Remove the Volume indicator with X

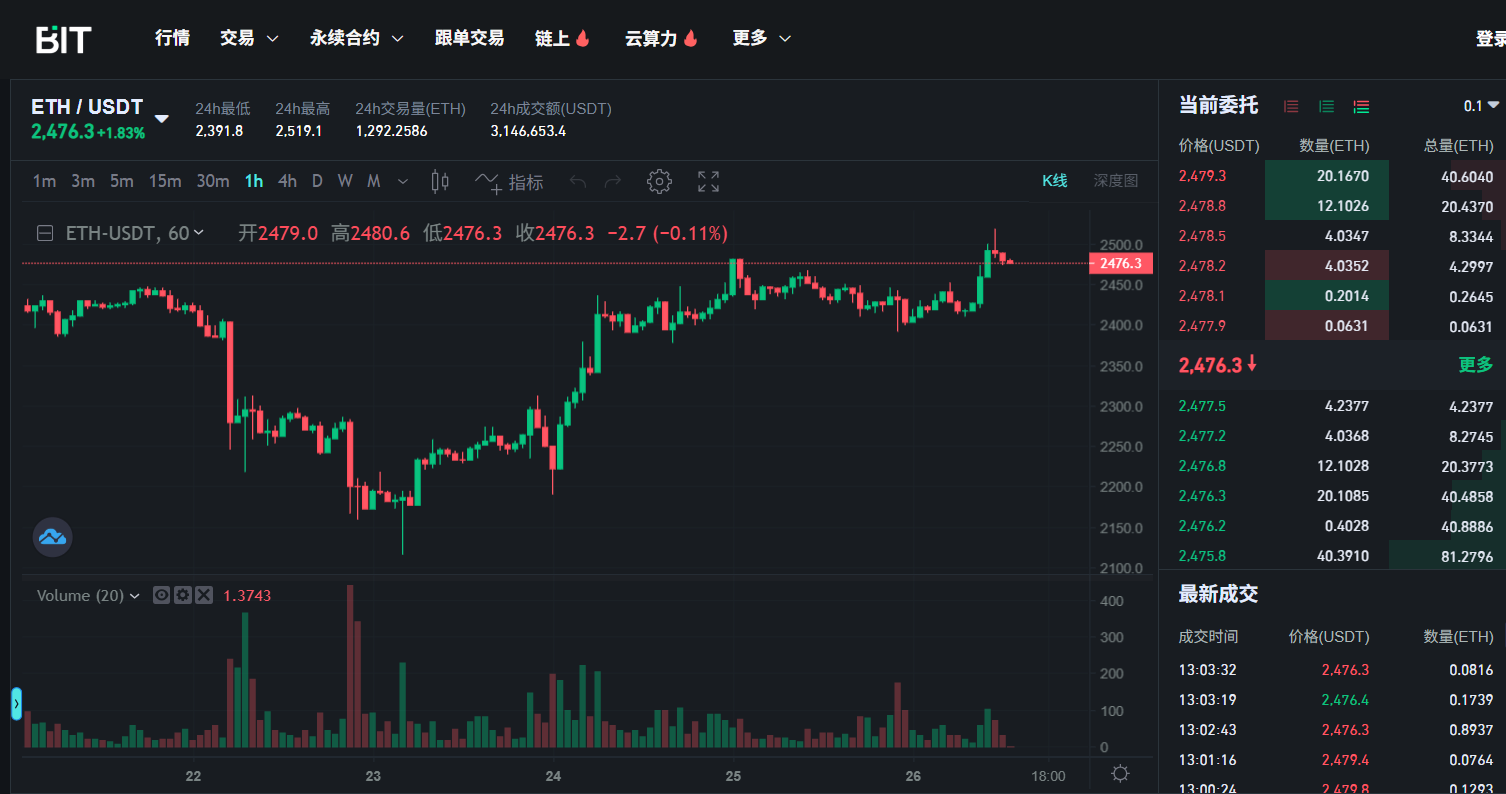204,595
